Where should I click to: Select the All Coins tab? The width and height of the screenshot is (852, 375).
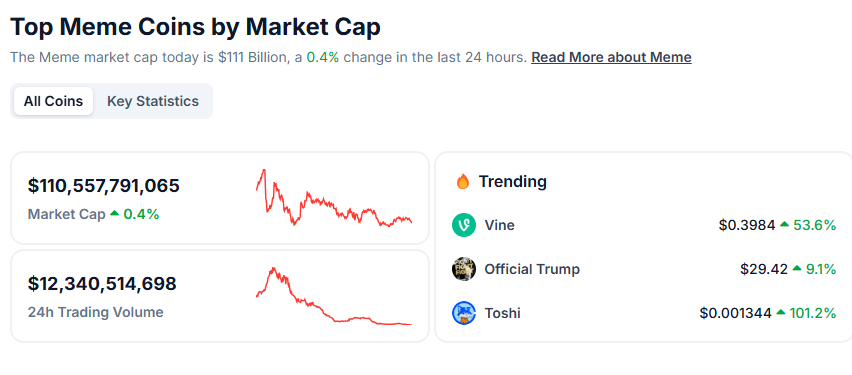[53, 101]
